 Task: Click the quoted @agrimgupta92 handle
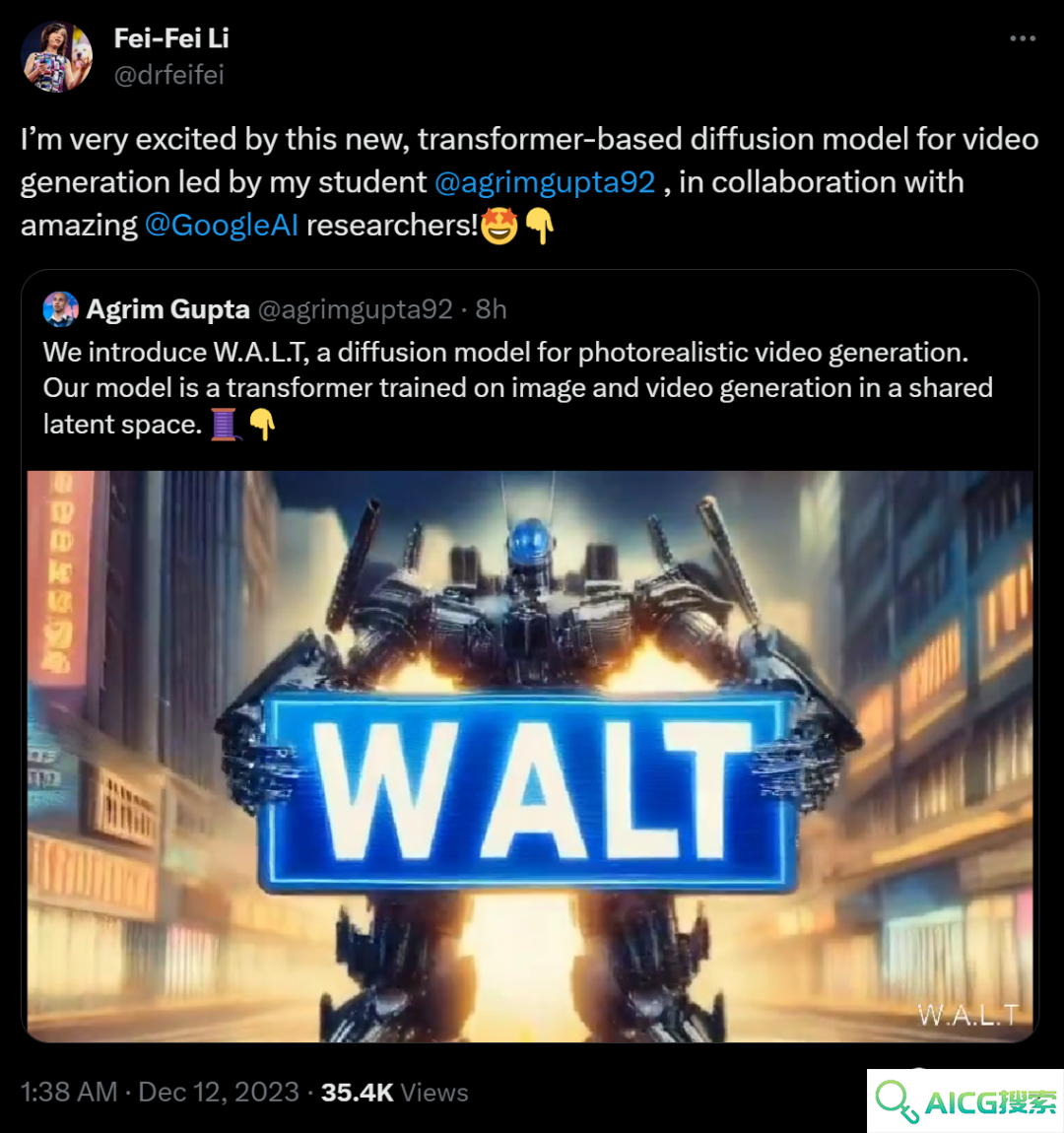pyautogui.click(x=355, y=309)
